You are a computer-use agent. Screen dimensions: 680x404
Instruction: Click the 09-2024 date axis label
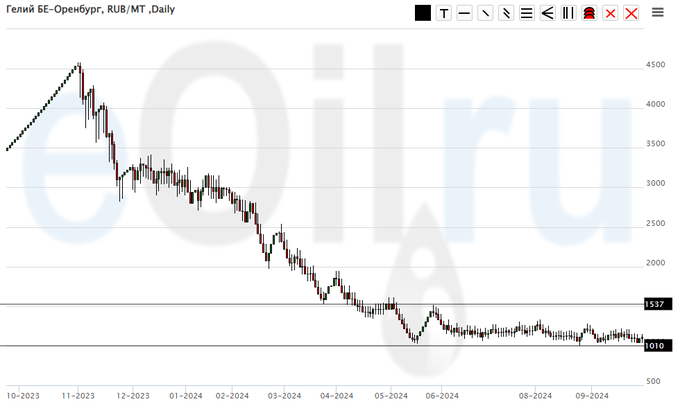591,394
